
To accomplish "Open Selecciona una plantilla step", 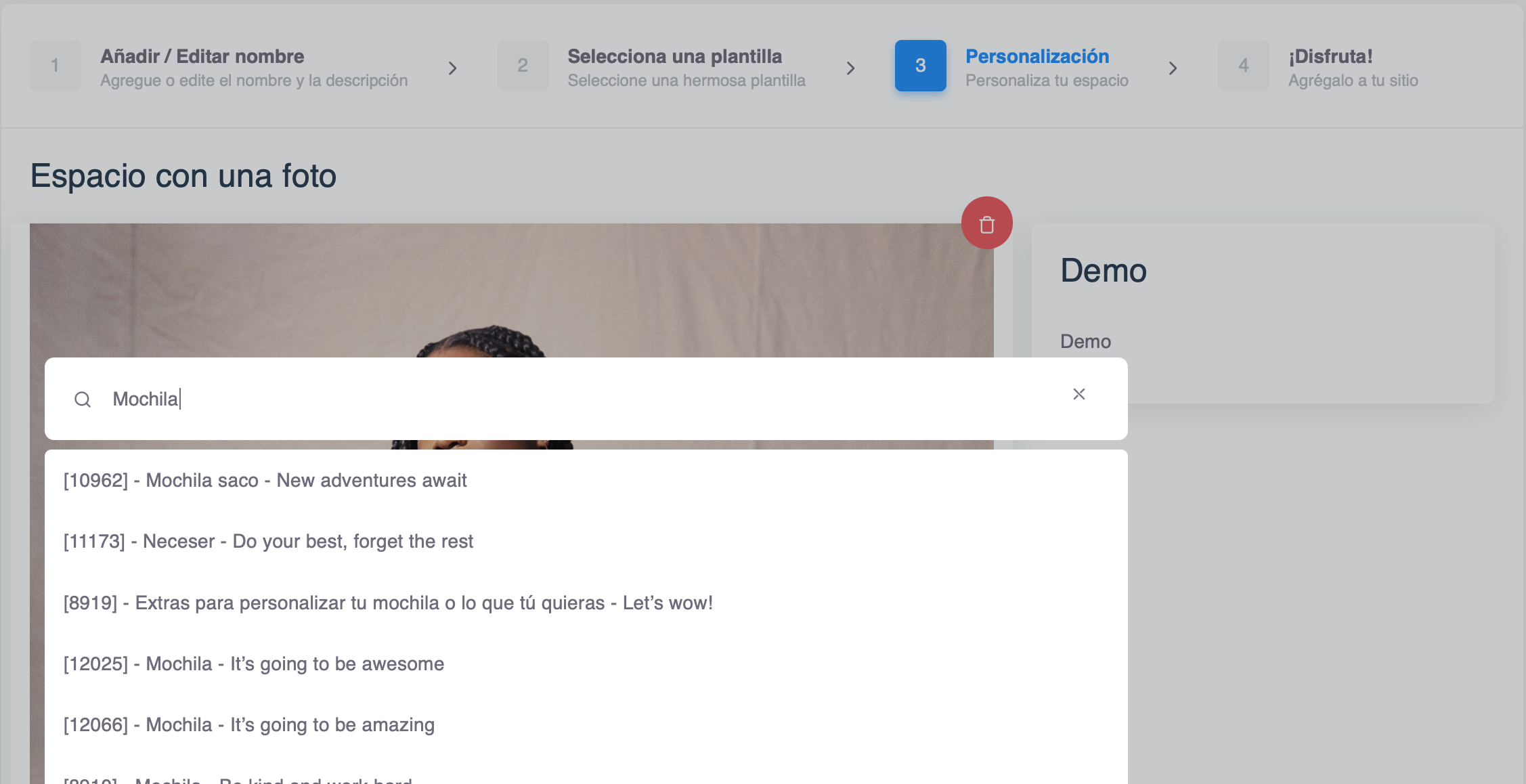I will pyautogui.click(x=674, y=56).
